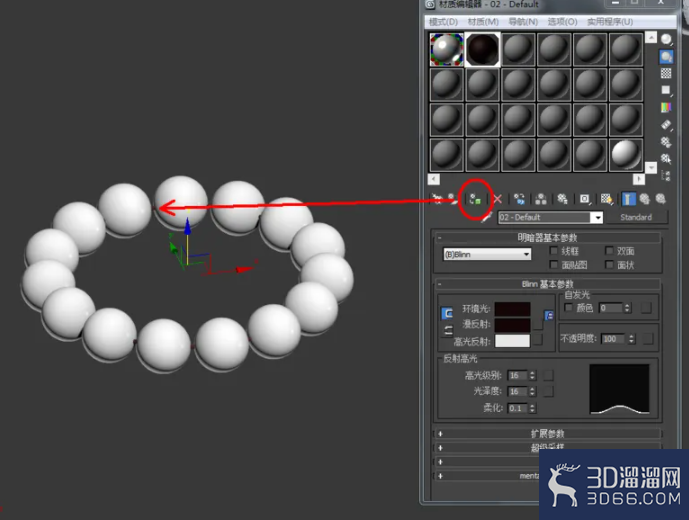Collapse Blinn 基本参数 rollout

(x=548, y=284)
